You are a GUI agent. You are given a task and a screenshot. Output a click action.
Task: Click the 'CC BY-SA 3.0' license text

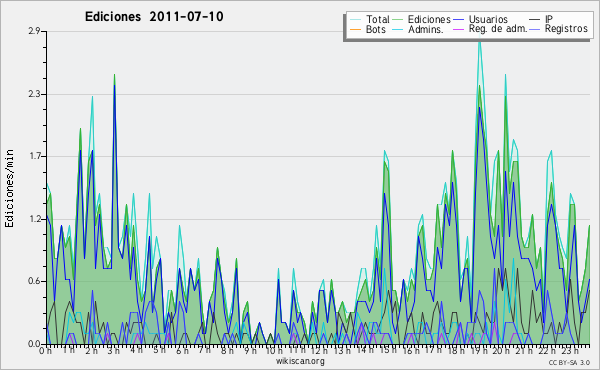point(569,363)
